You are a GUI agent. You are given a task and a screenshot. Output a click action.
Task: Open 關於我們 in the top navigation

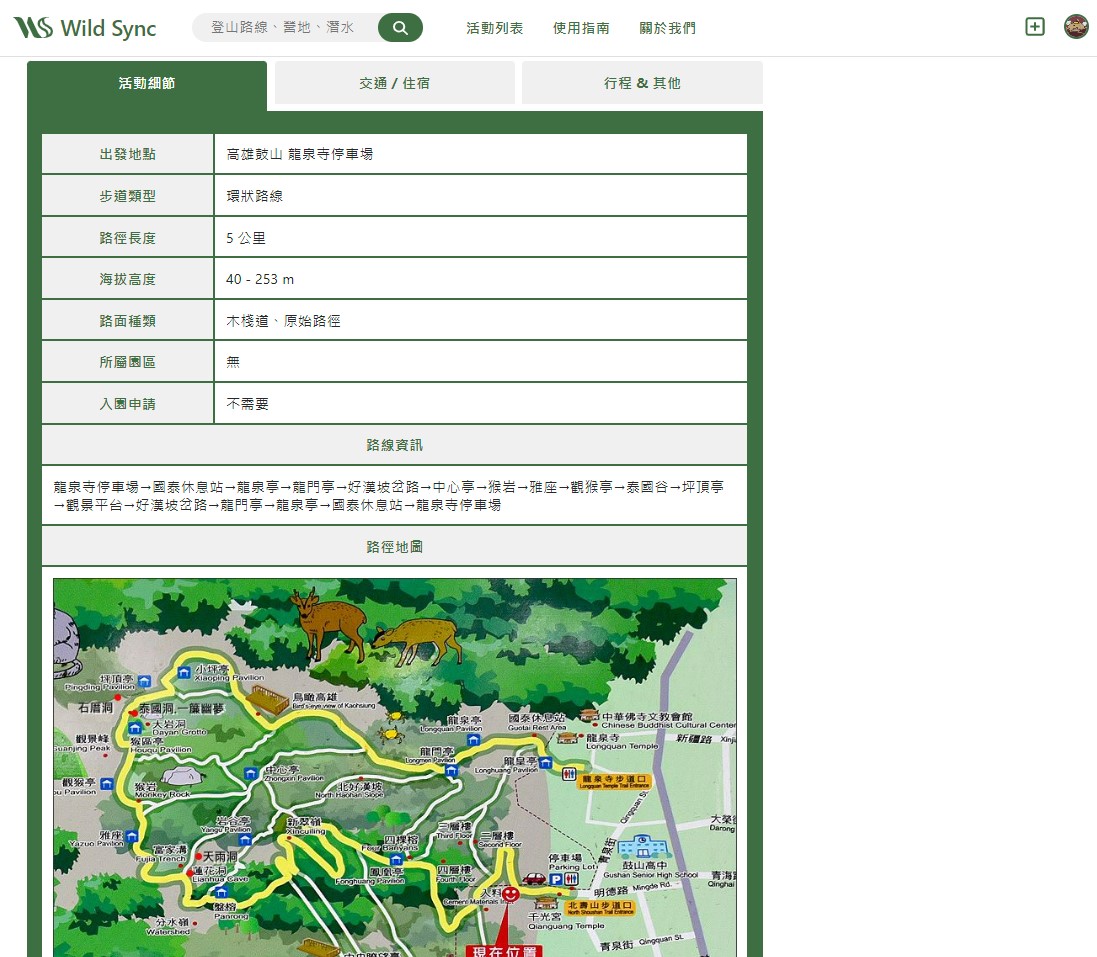[667, 28]
